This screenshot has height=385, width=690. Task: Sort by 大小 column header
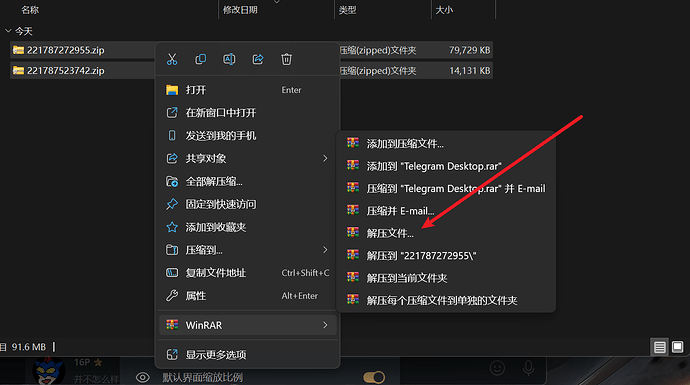pos(444,10)
